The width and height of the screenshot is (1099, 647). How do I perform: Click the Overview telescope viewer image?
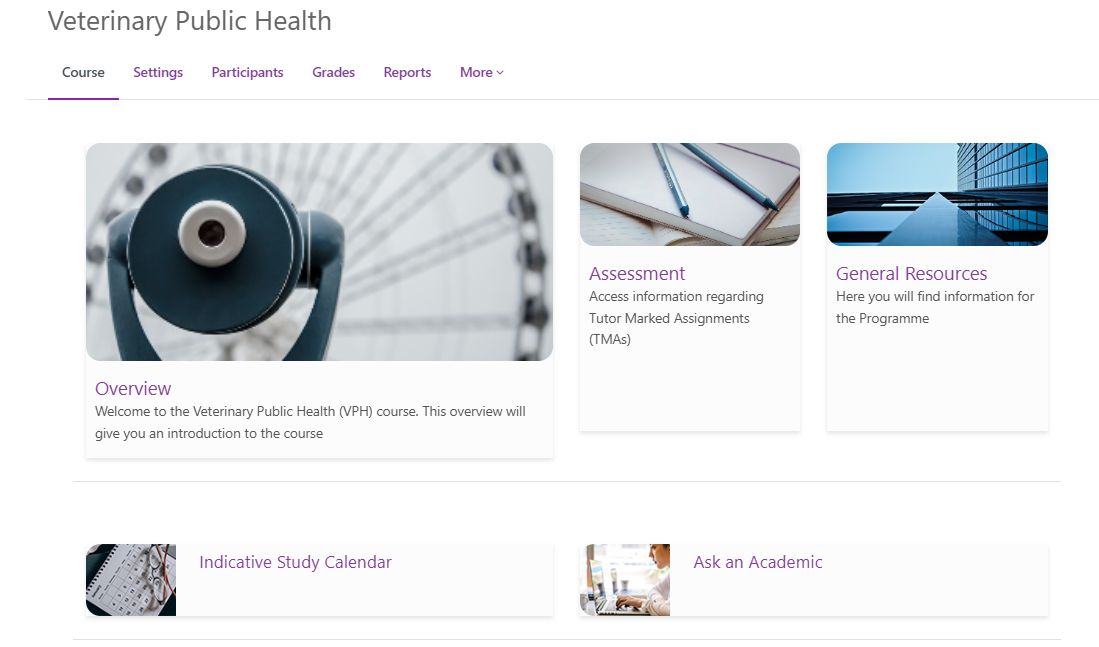(320, 252)
